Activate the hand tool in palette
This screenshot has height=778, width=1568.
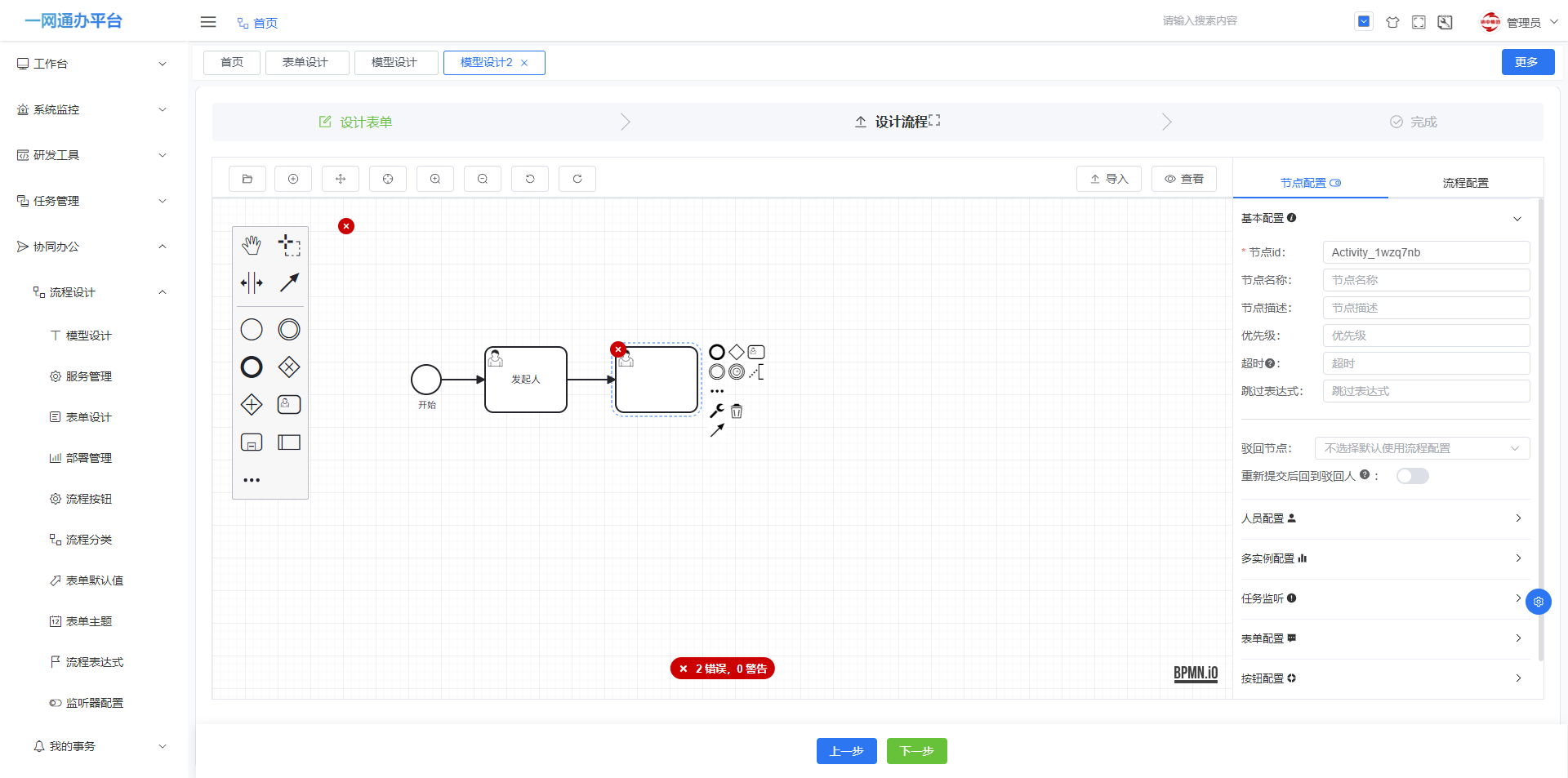coord(252,245)
